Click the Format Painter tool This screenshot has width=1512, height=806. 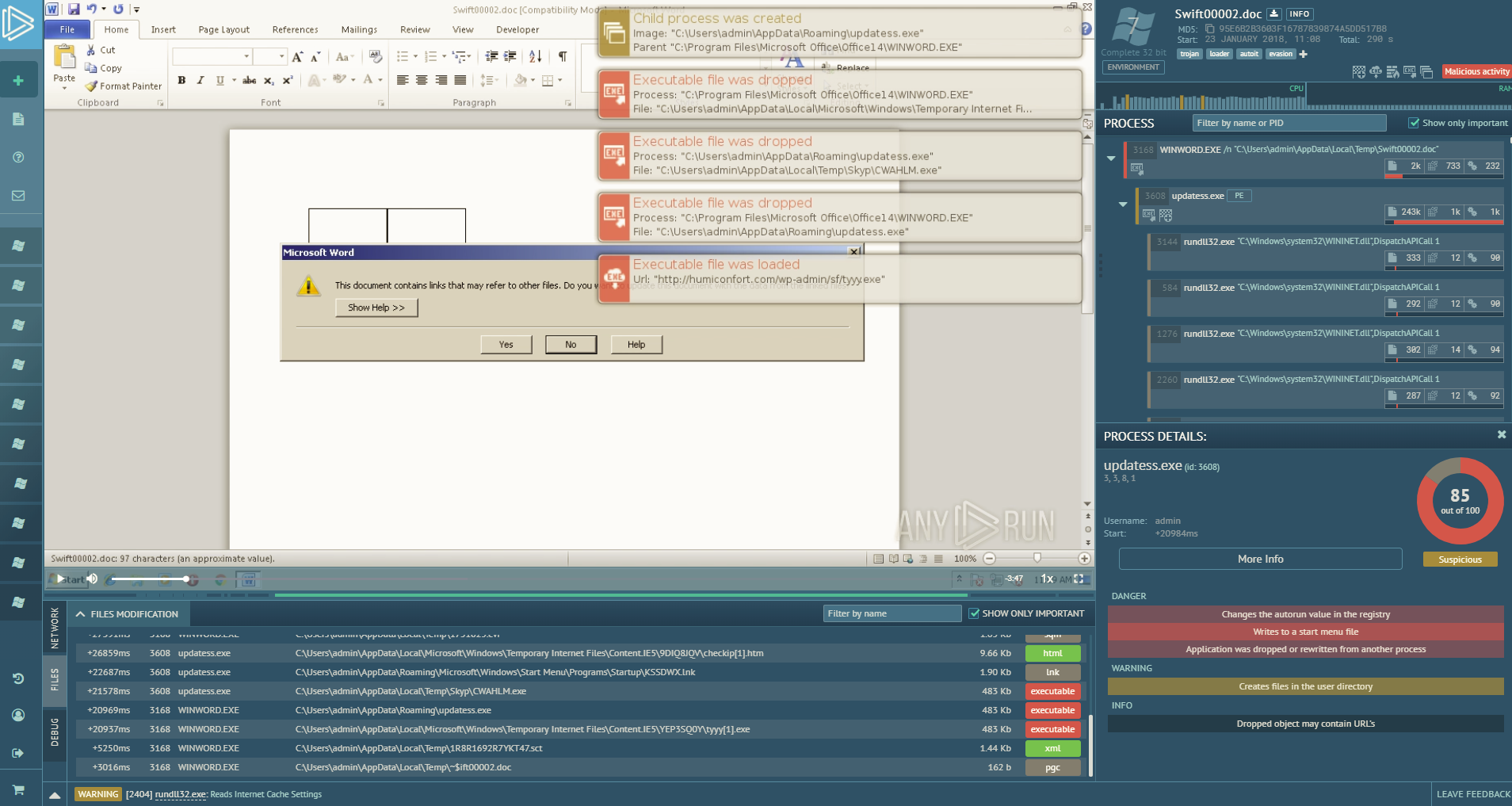(x=124, y=86)
